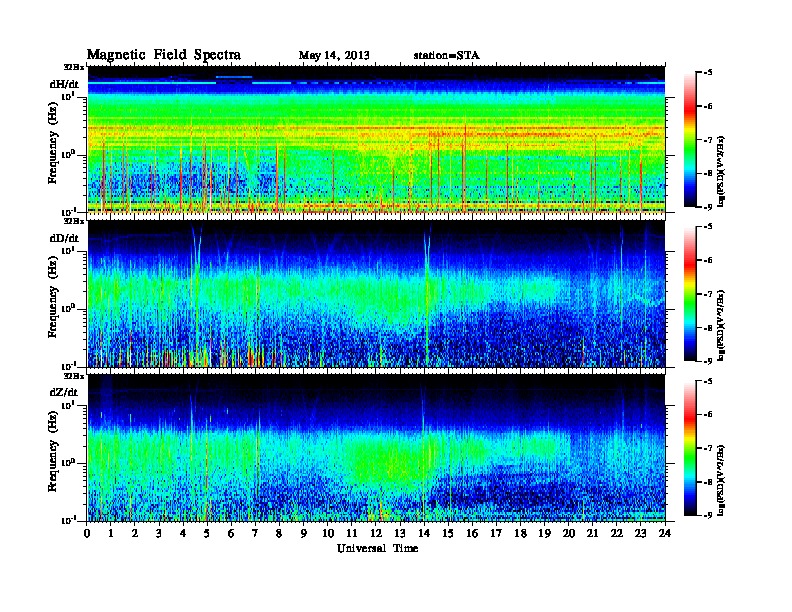Click the hour 0 tick label

click(87, 533)
